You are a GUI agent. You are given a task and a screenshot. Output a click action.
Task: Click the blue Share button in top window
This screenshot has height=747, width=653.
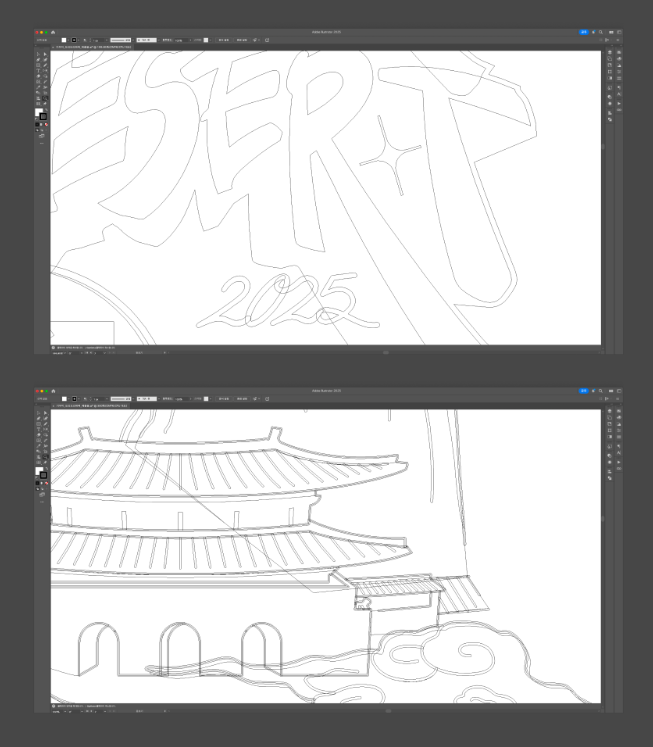(x=584, y=33)
